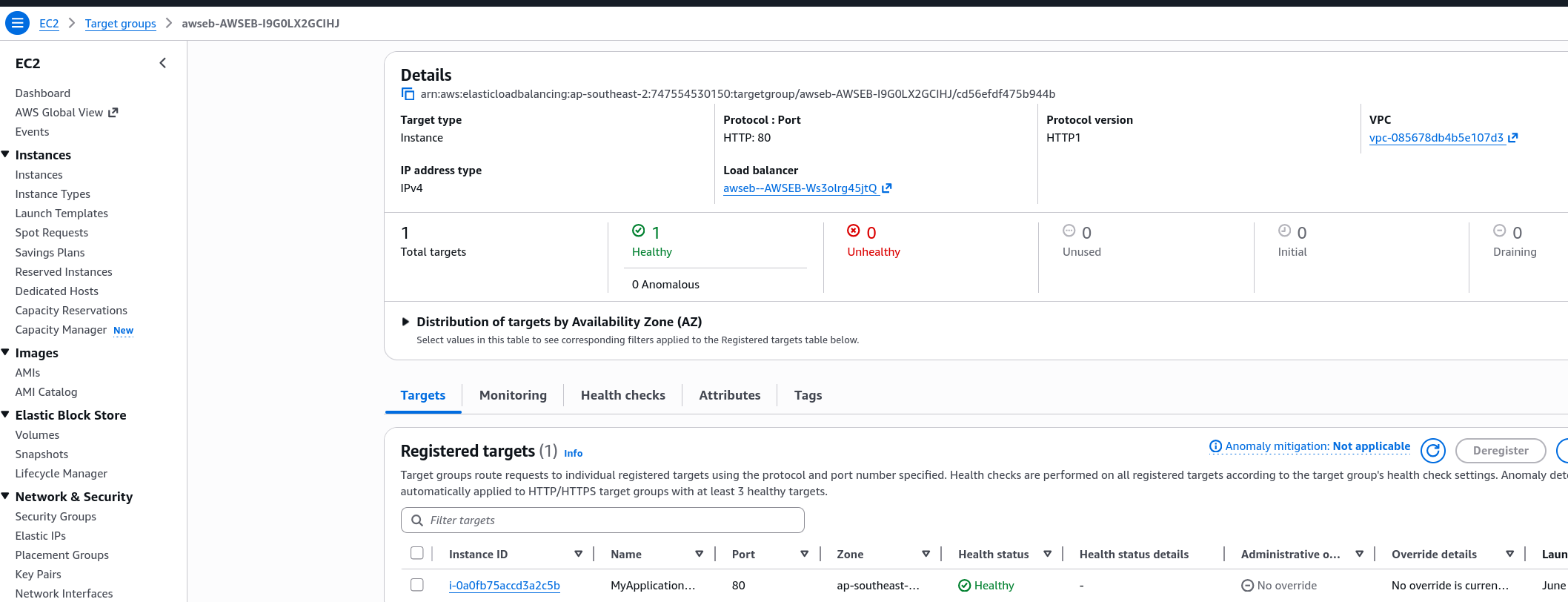1568x602 pixels.
Task: Focus the Filter targets search field
Action: pos(602,520)
